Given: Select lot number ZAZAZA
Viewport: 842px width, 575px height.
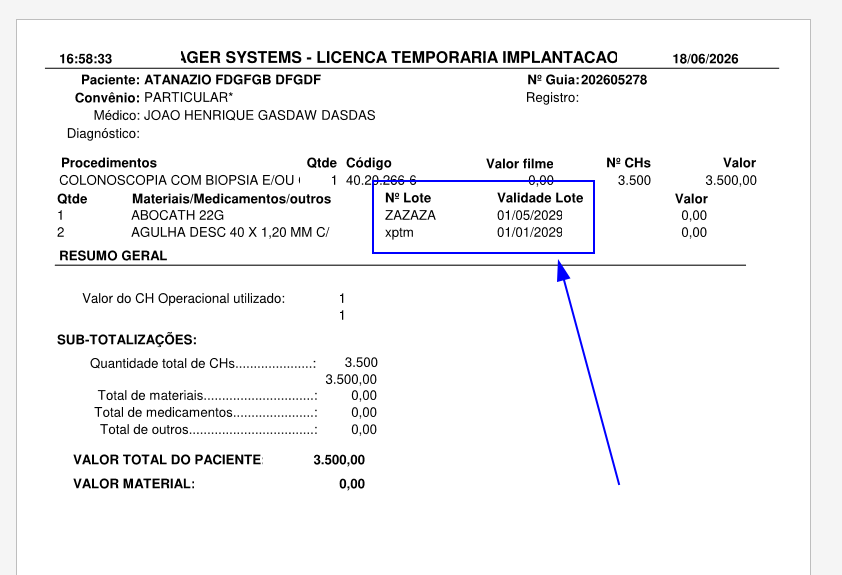Looking at the screenshot, I should [x=410, y=215].
